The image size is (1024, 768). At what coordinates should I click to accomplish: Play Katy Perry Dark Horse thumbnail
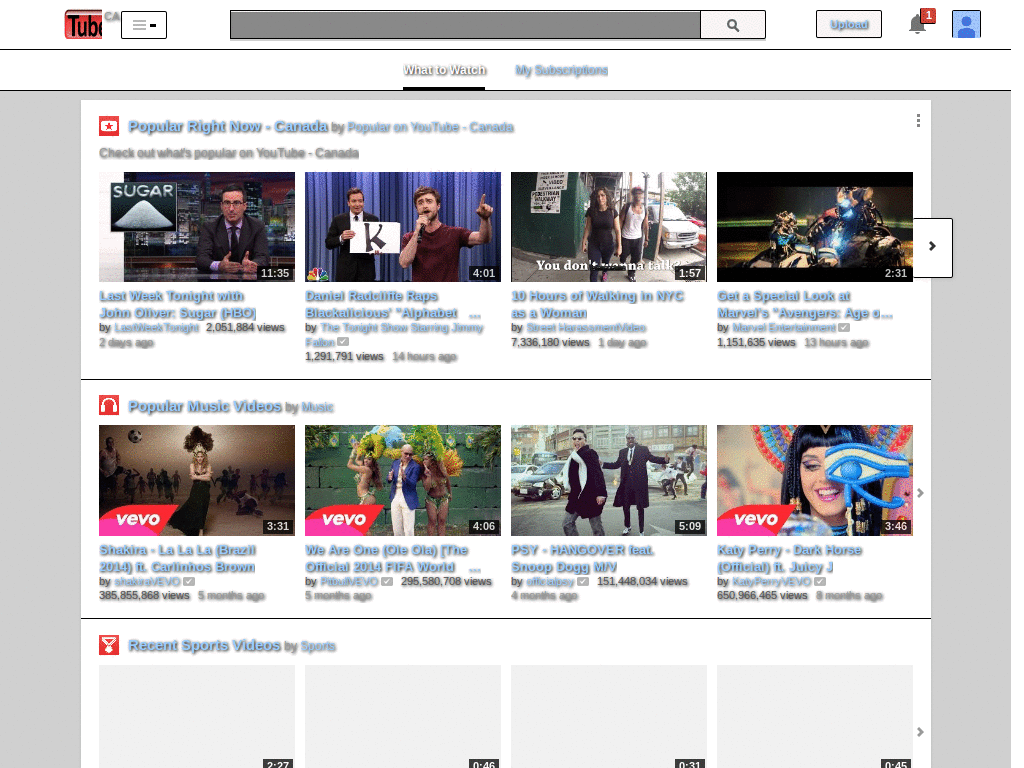click(x=815, y=481)
